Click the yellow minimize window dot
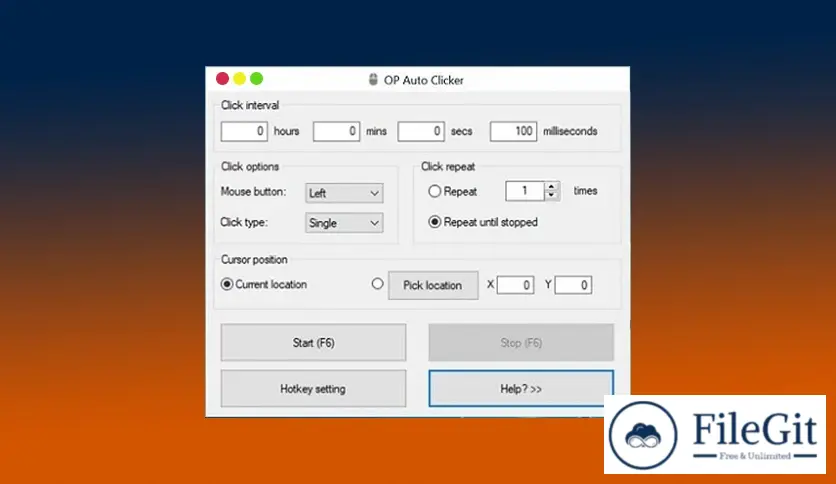The height and width of the screenshot is (484, 836). click(240, 79)
